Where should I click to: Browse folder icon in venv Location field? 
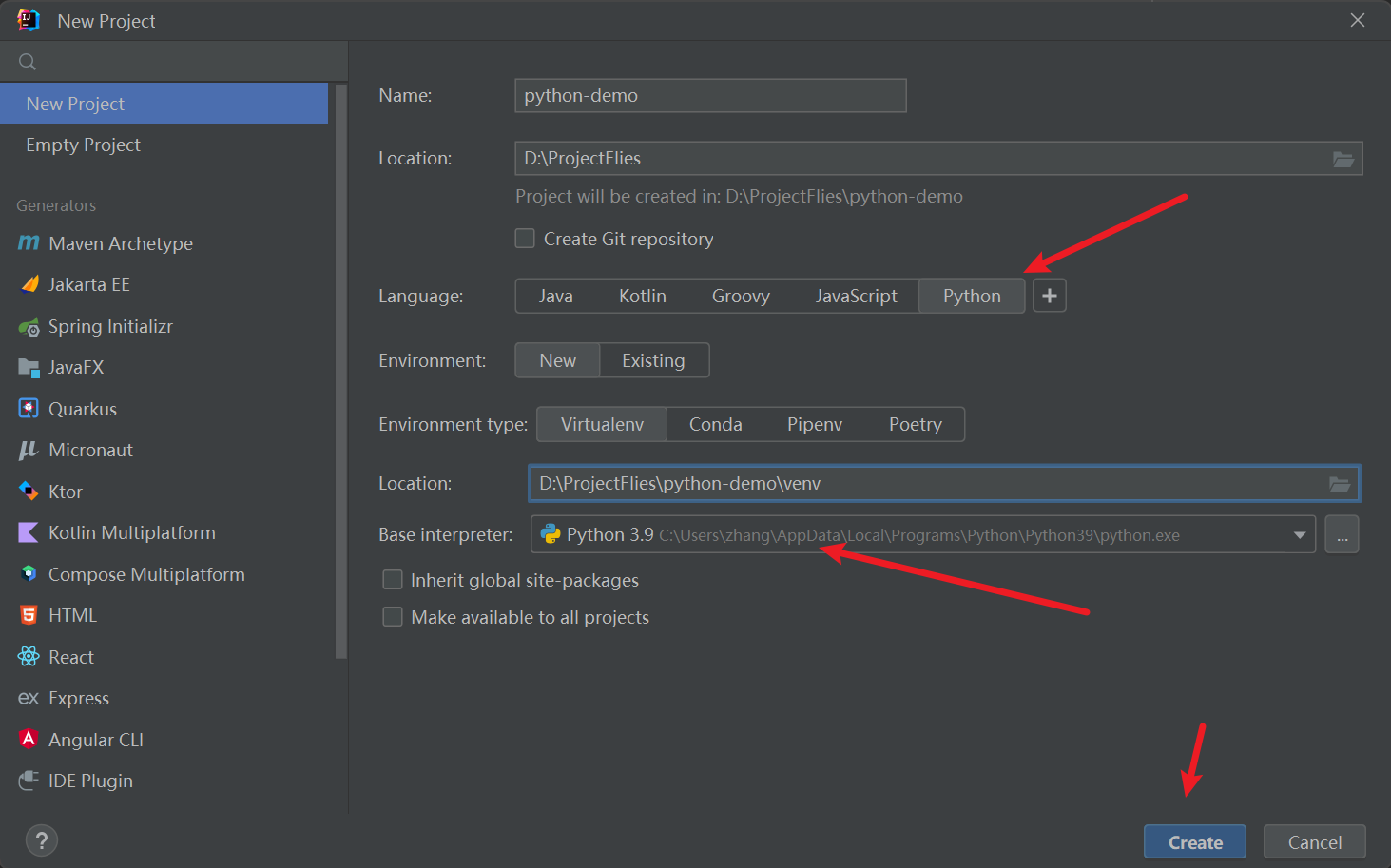[x=1340, y=484]
